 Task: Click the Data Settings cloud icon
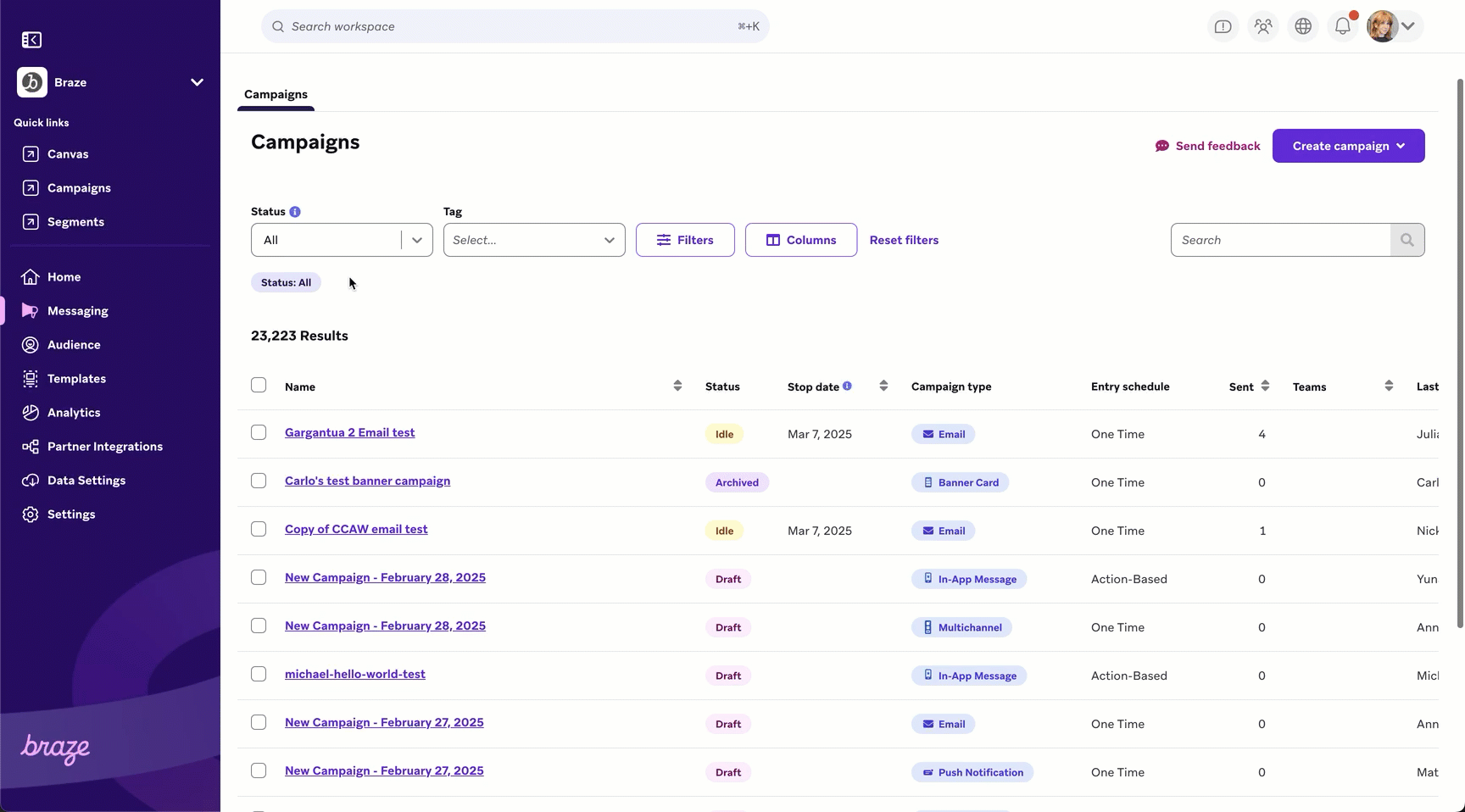click(31, 481)
